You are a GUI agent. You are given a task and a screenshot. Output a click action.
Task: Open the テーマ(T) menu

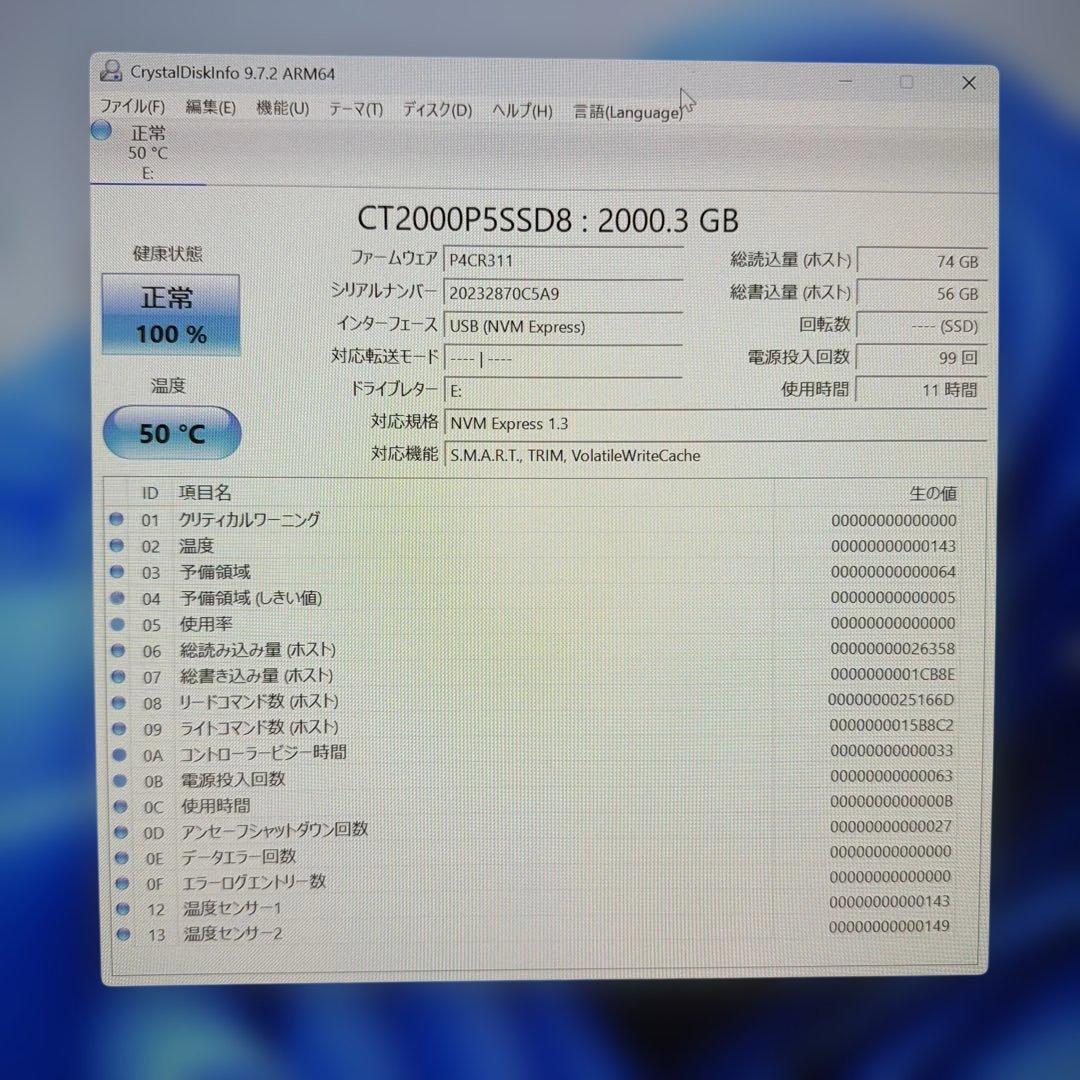tap(355, 110)
